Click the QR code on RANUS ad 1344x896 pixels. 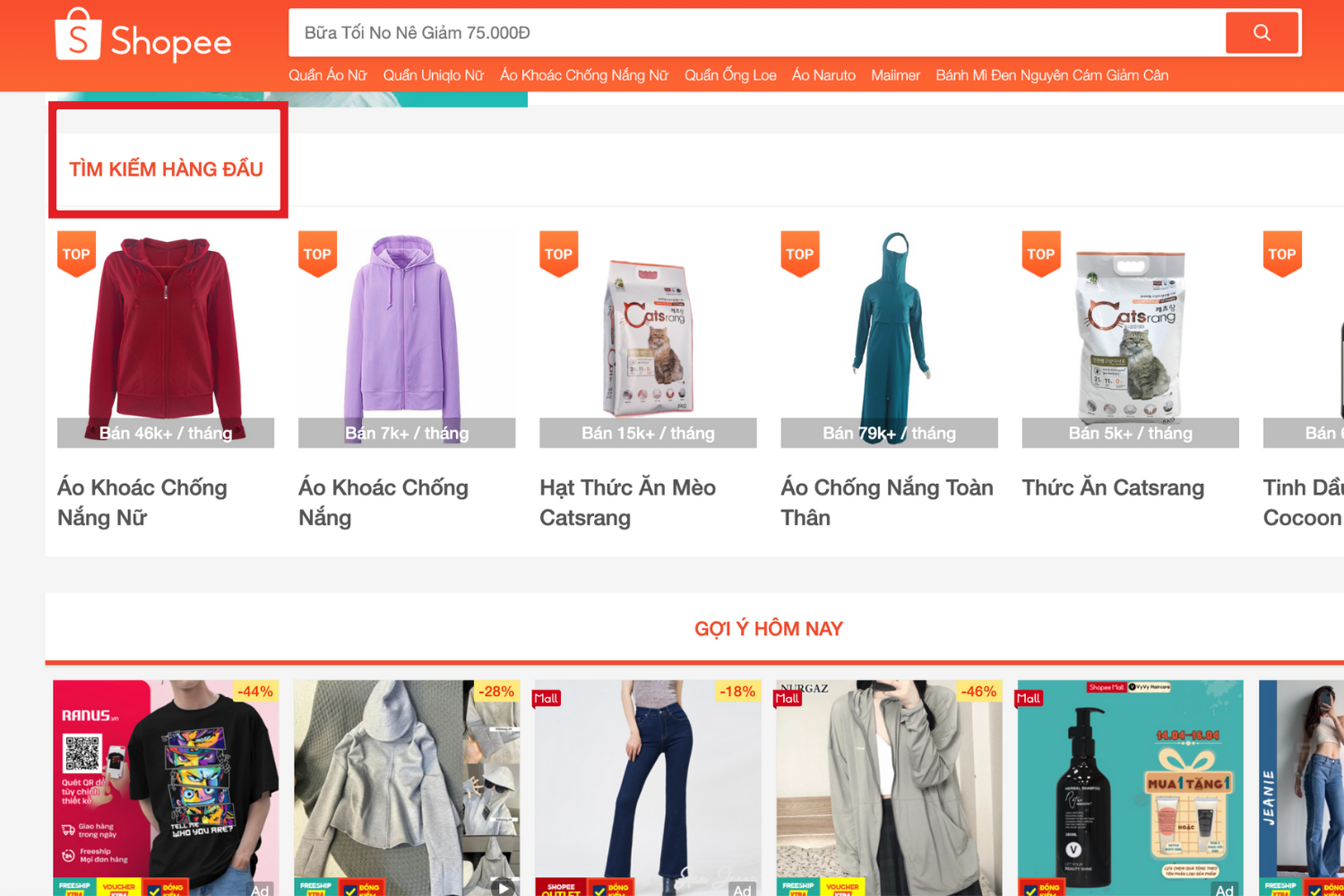pyautogui.click(x=82, y=754)
